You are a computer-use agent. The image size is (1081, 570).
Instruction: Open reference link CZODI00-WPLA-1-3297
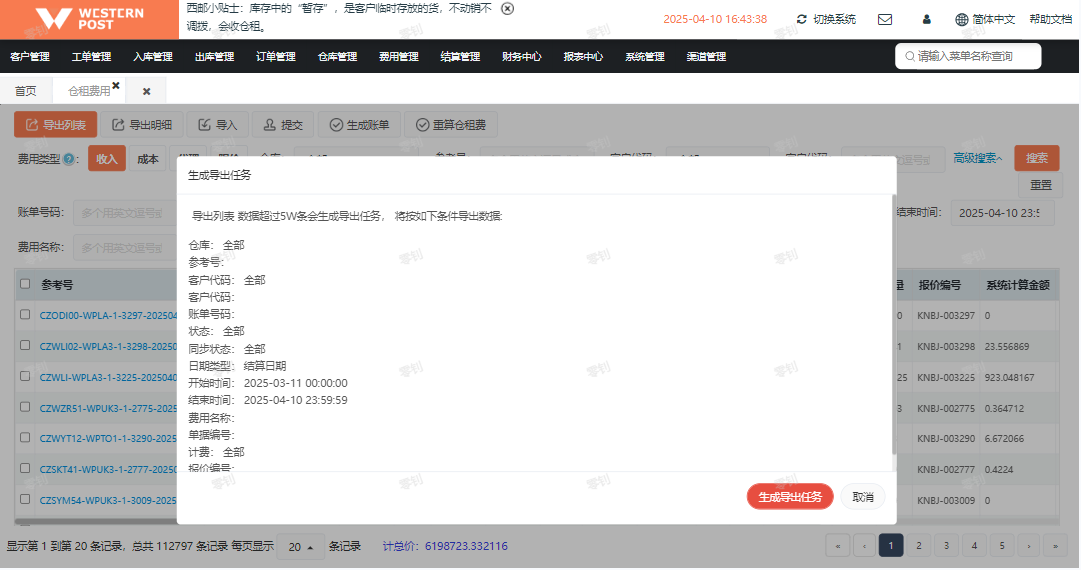[108, 316]
